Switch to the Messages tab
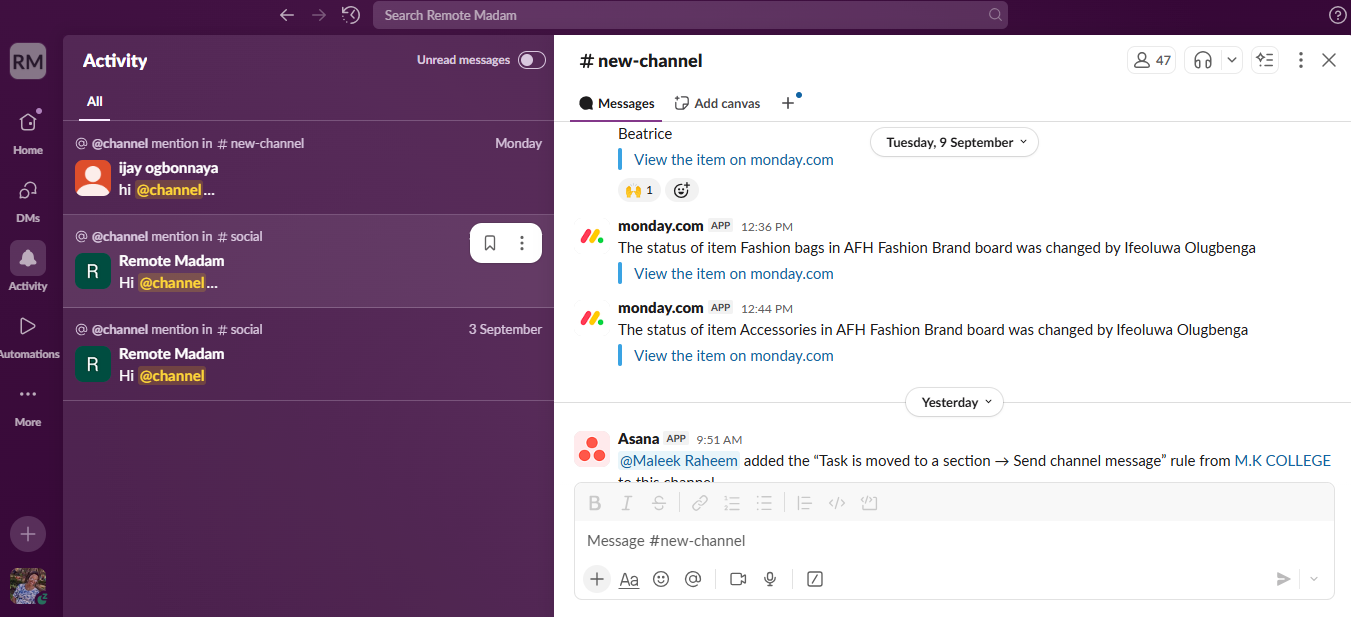Viewport: 1351px width, 617px height. point(617,103)
